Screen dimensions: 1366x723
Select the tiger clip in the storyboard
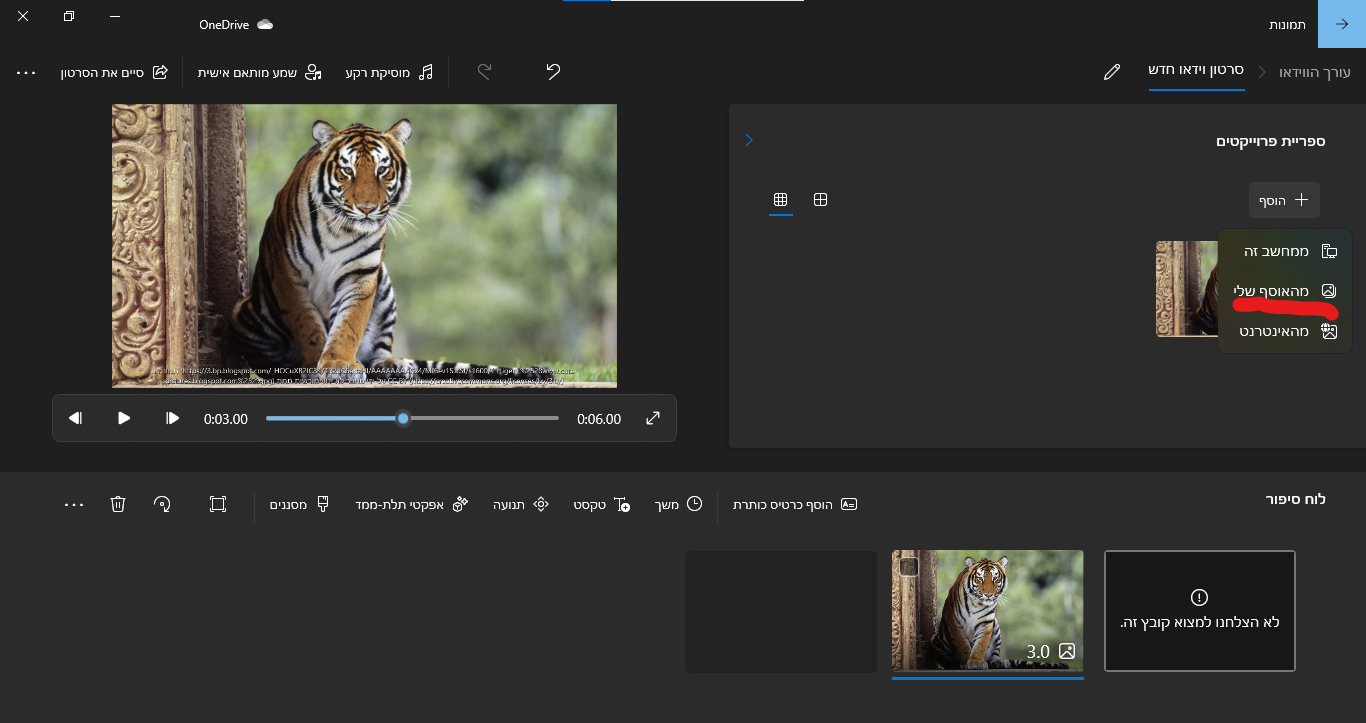click(x=988, y=610)
